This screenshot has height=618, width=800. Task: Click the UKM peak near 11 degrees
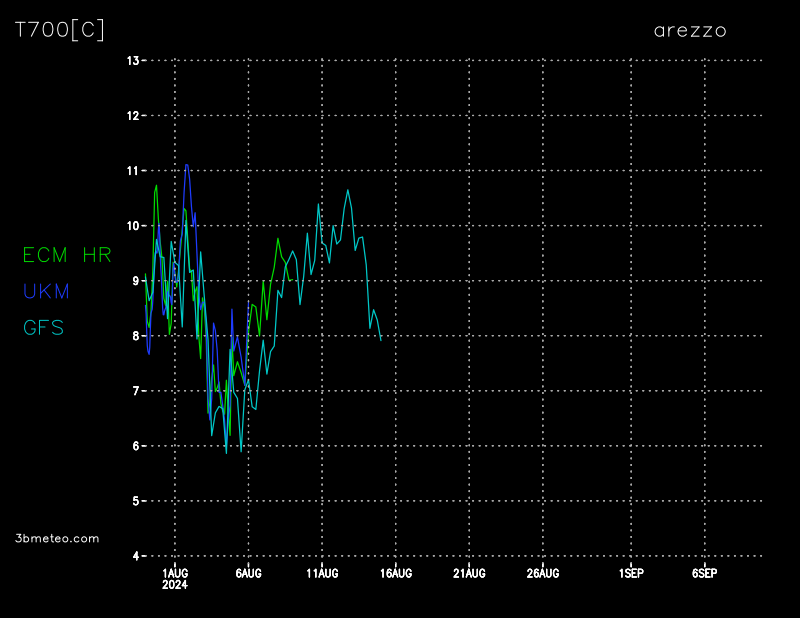(187, 165)
